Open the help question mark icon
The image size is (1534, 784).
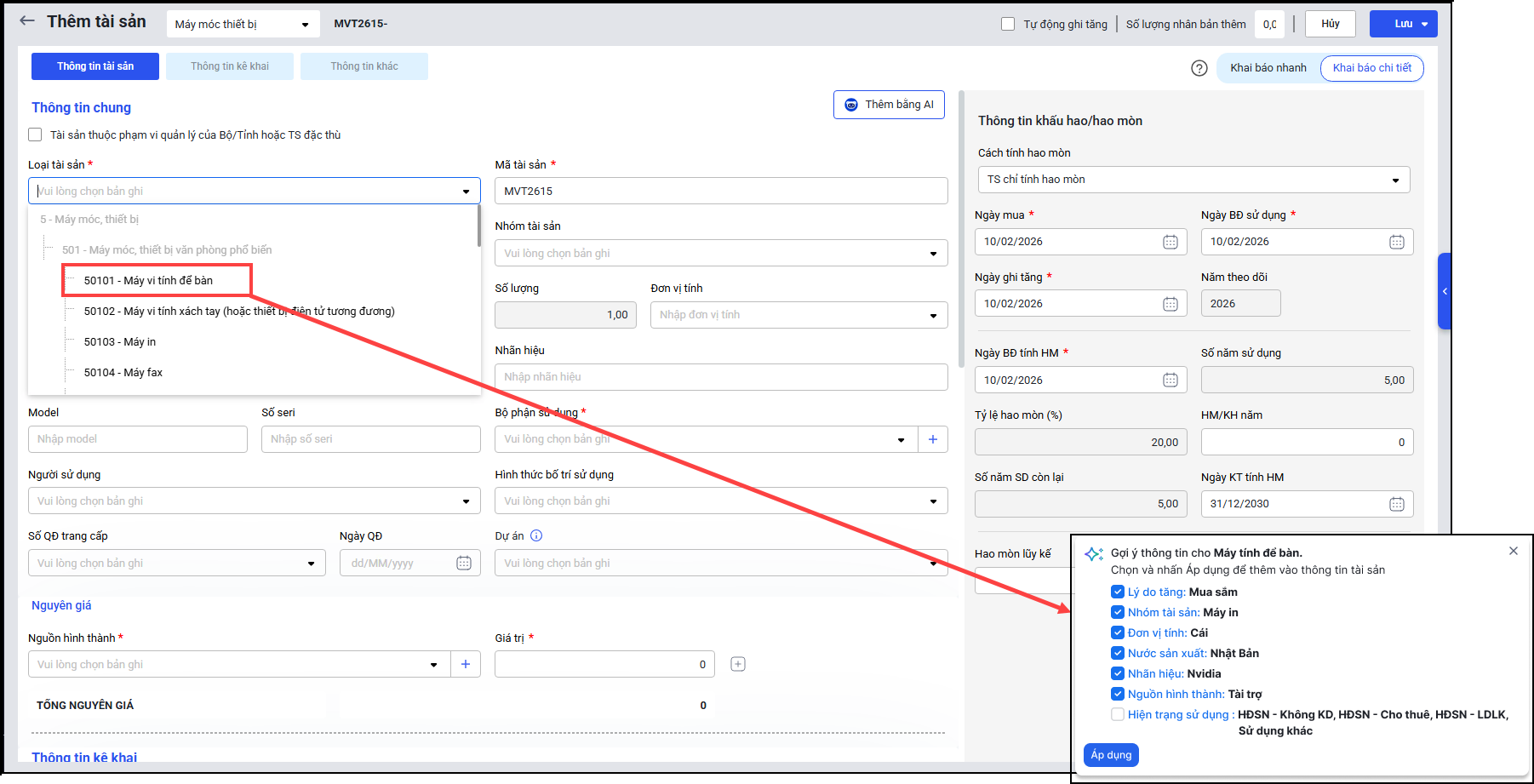[x=1199, y=68]
